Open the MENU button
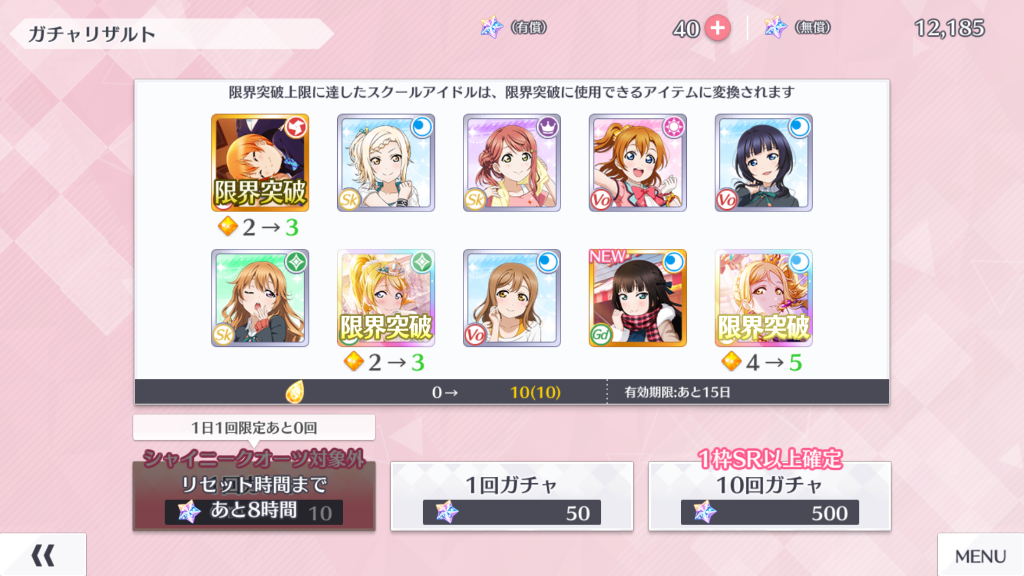The height and width of the screenshot is (576, 1024). click(980, 555)
